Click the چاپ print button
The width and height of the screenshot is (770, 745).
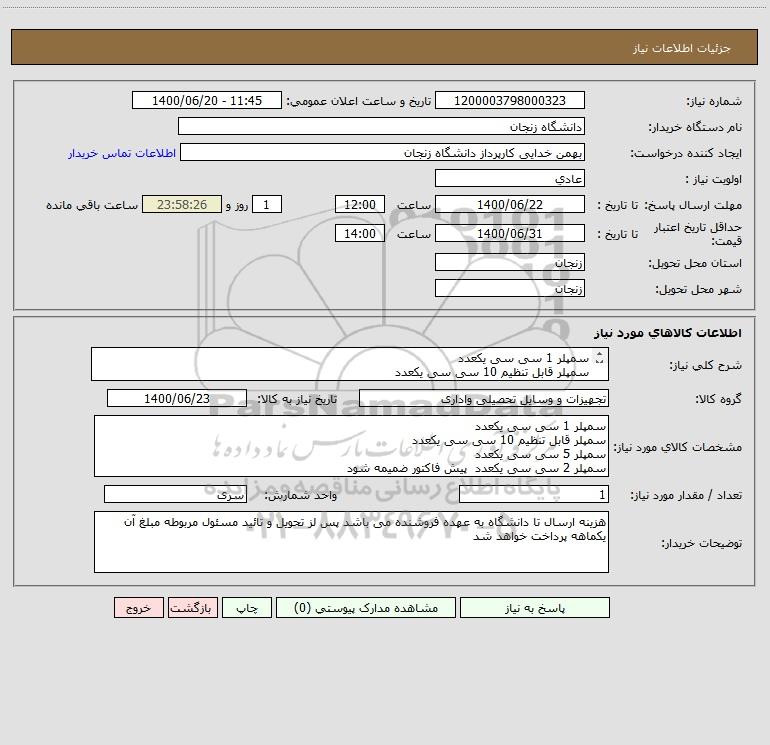[x=247, y=608]
